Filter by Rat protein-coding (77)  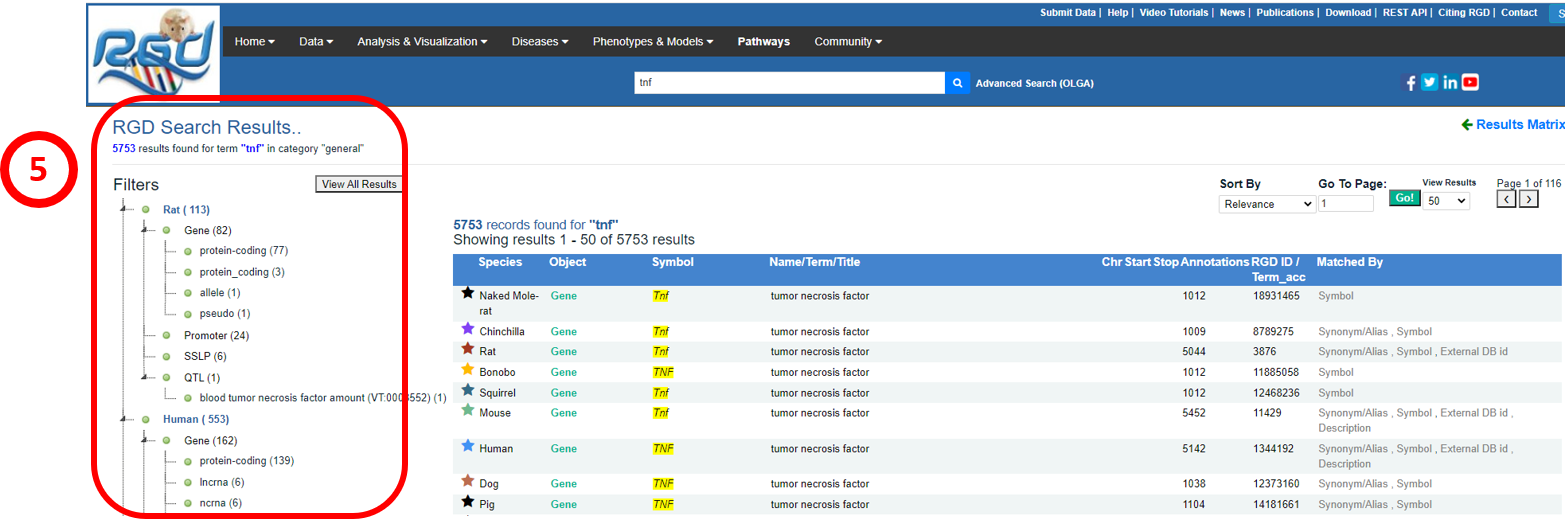click(243, 251)
